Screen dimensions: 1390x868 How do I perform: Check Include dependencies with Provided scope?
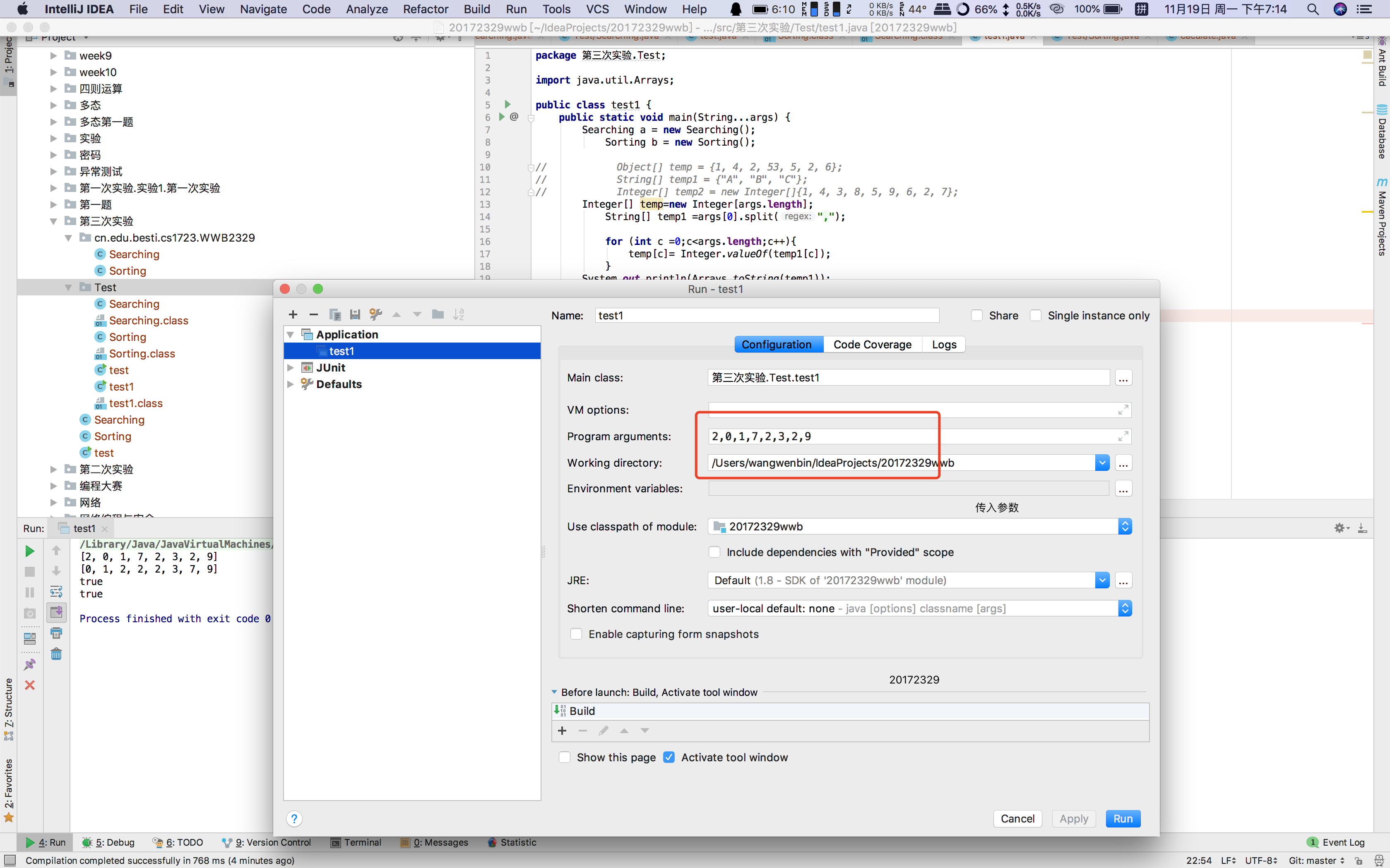[714, 552]
